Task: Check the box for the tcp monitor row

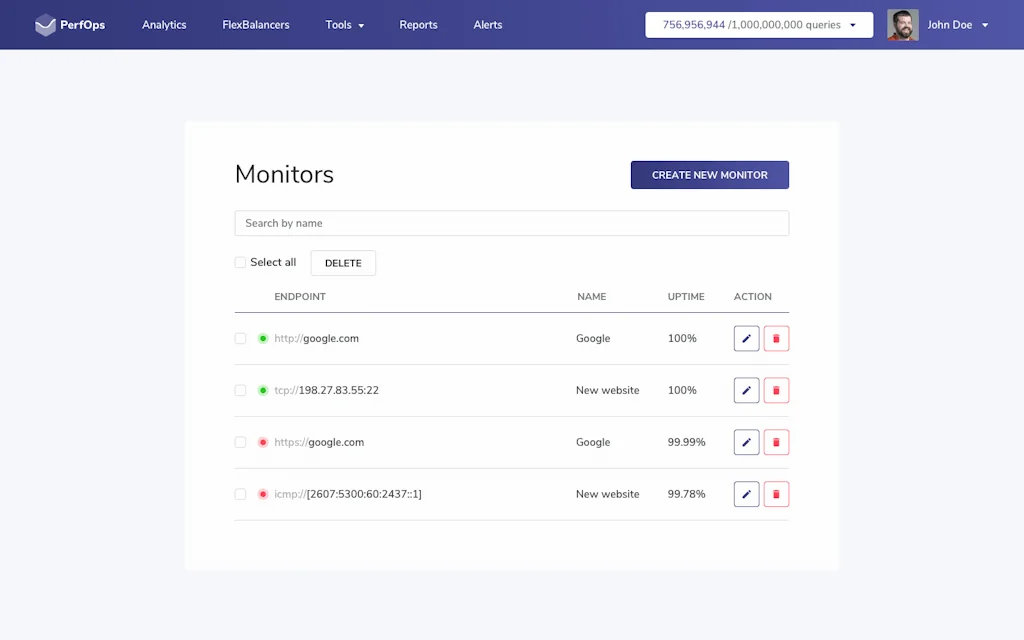Action: click(240, 390)
